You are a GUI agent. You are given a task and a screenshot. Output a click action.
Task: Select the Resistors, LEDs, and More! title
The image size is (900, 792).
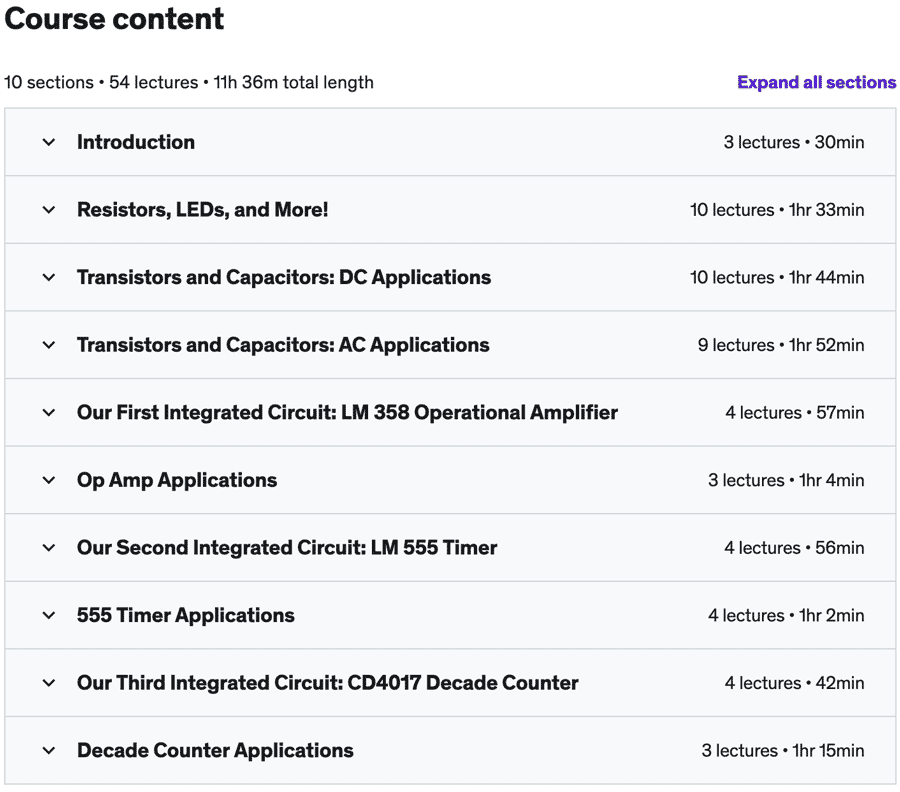(x=203, y=209)
